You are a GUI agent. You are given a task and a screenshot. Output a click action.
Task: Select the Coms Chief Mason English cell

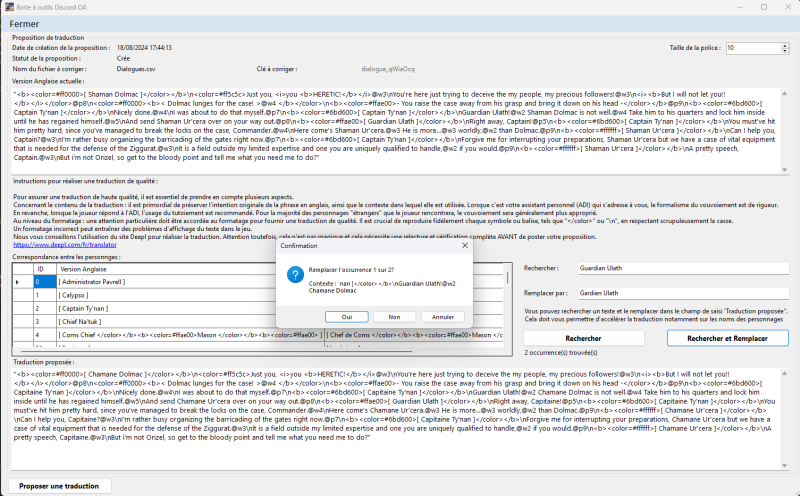pos(190,335)
